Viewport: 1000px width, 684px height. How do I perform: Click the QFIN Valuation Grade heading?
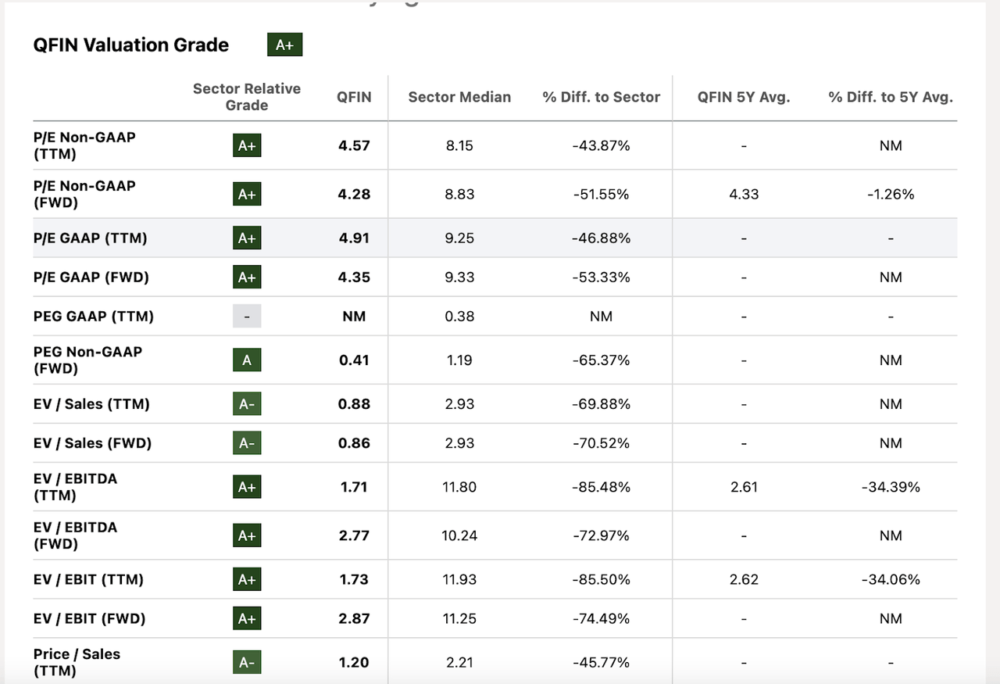point(131,45)
